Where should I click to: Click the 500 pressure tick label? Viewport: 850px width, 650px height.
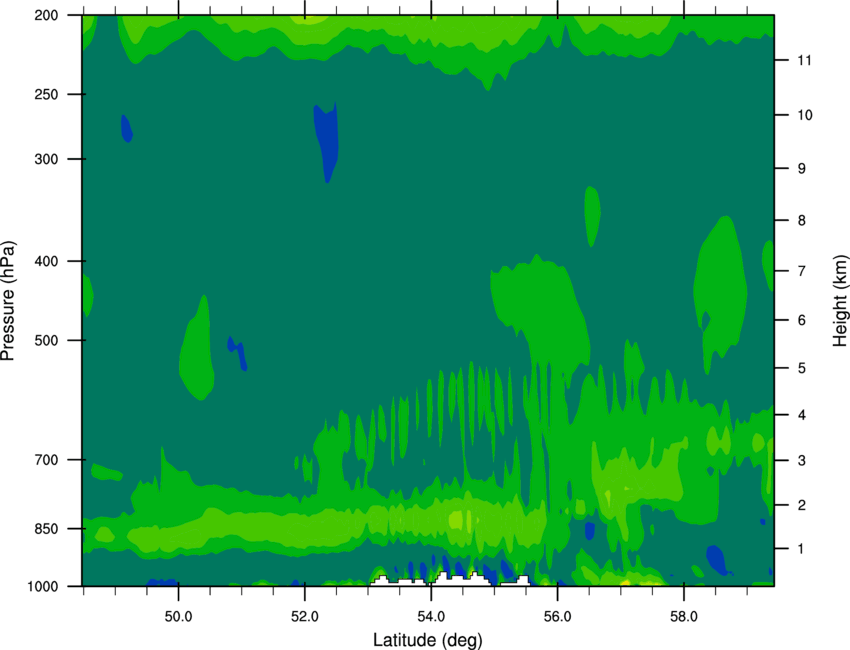46,340
